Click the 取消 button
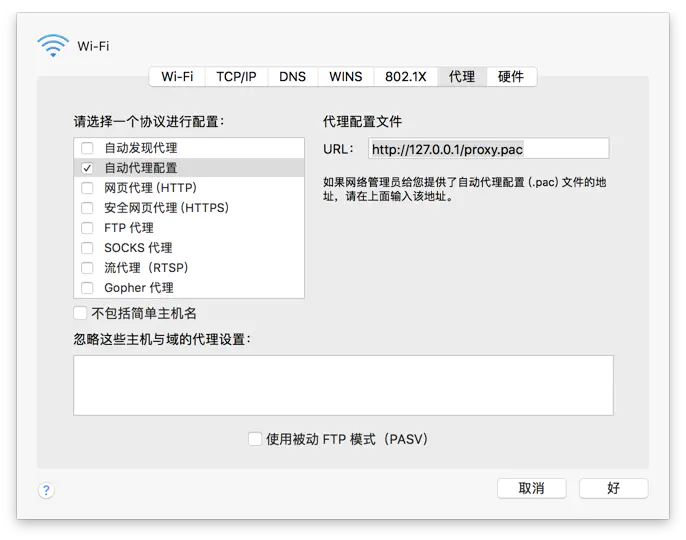This screenshot has width=686, height=540. coord(532,488)
